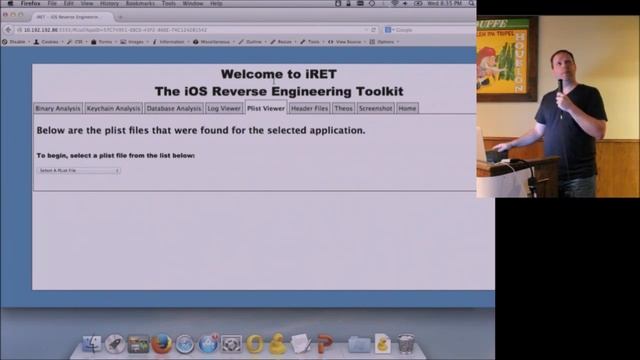Open the Edit menu

click(69, 3)
